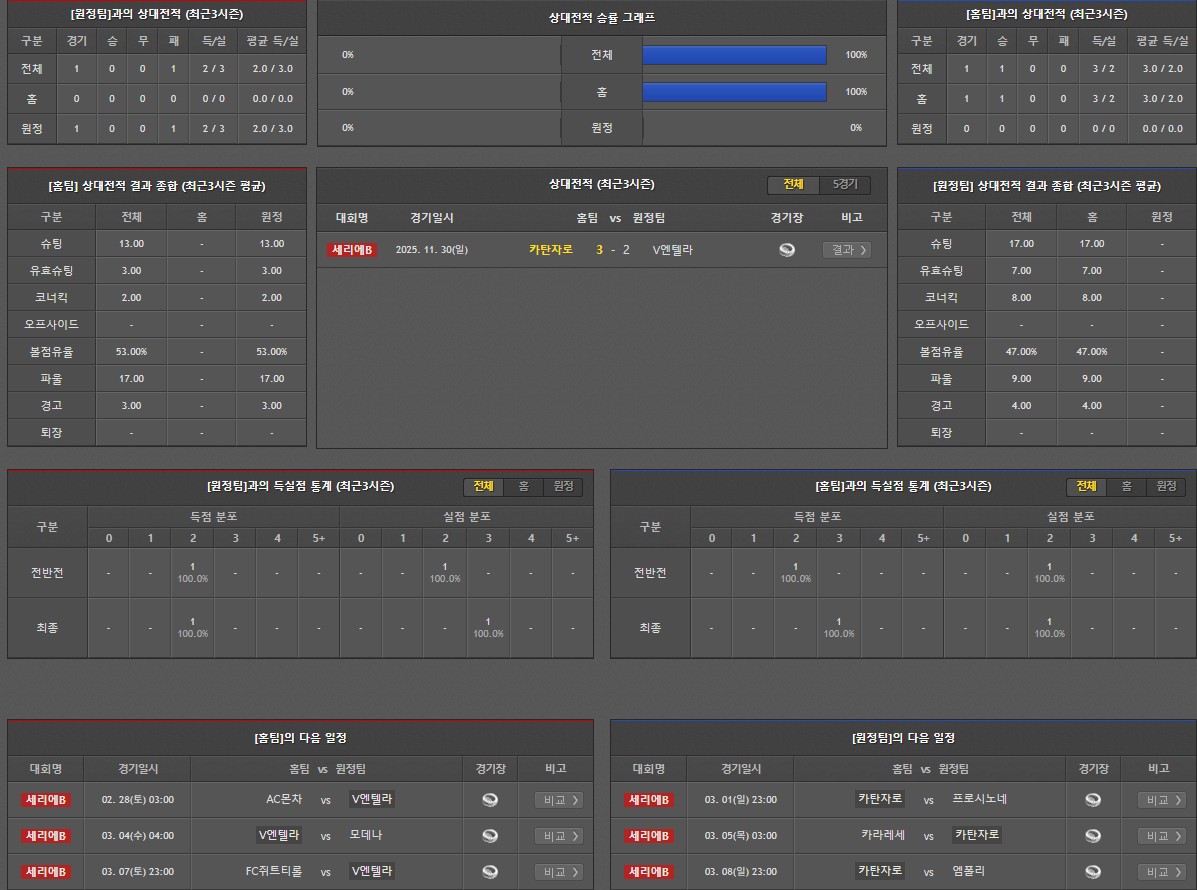
Task: Click stadium icon for 카라레세 vs 카탄자로
Action: 1093,836
